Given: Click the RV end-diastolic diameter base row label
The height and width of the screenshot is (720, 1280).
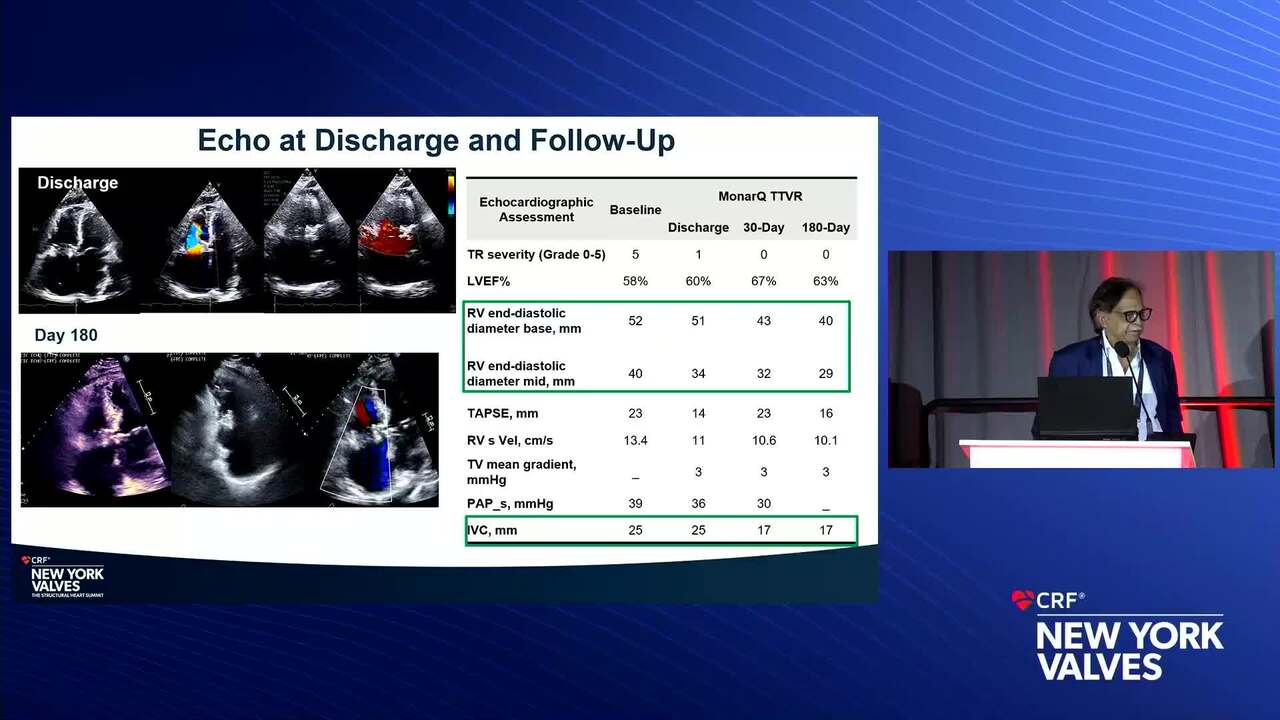Looking at the screenshot, I should [524, 321].
